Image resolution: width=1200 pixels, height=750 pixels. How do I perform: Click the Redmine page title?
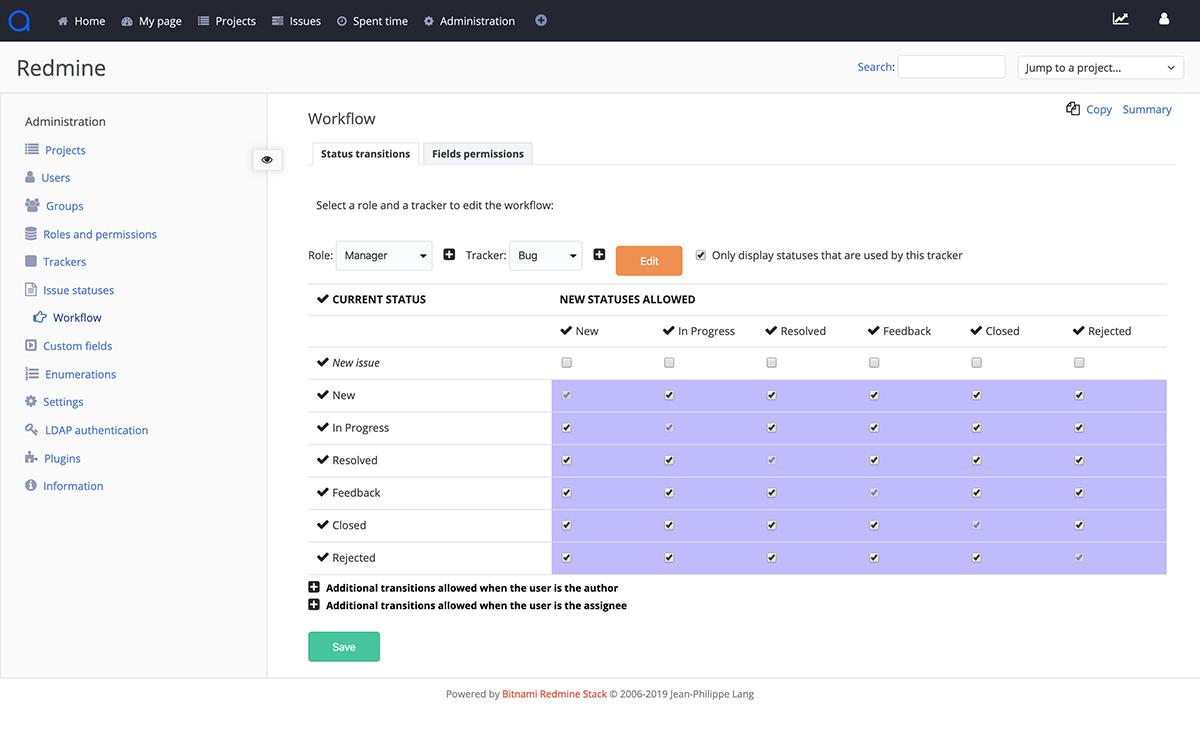pos(61,68)
